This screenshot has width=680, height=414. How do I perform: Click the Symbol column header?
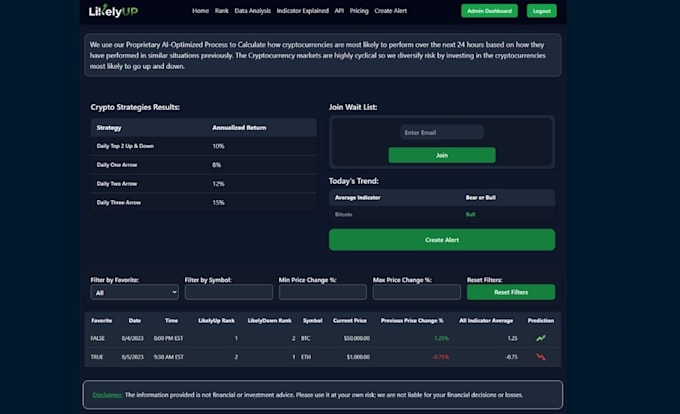tap(313, 321)
